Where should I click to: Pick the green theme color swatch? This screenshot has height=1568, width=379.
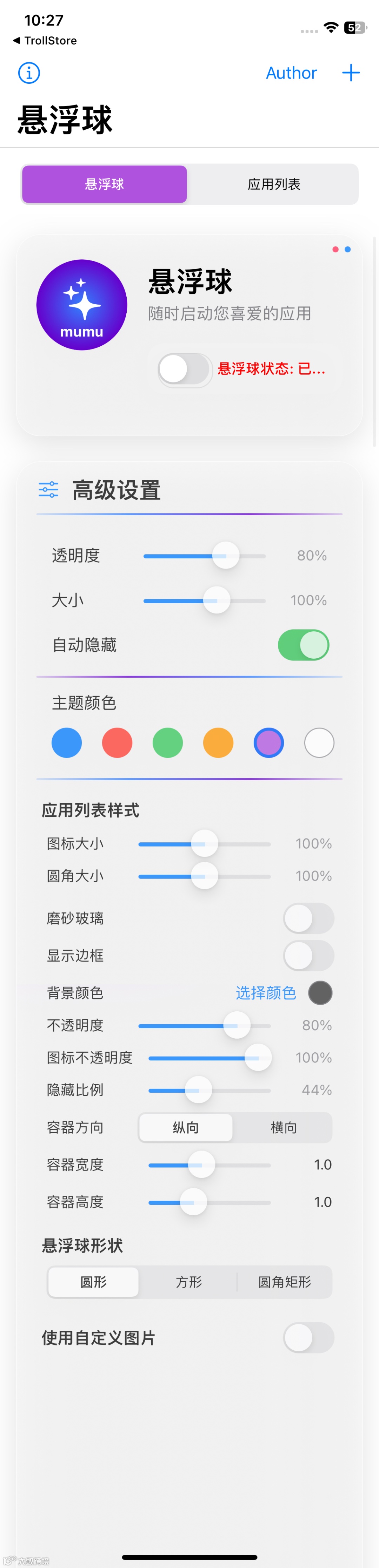coord(167,742)
